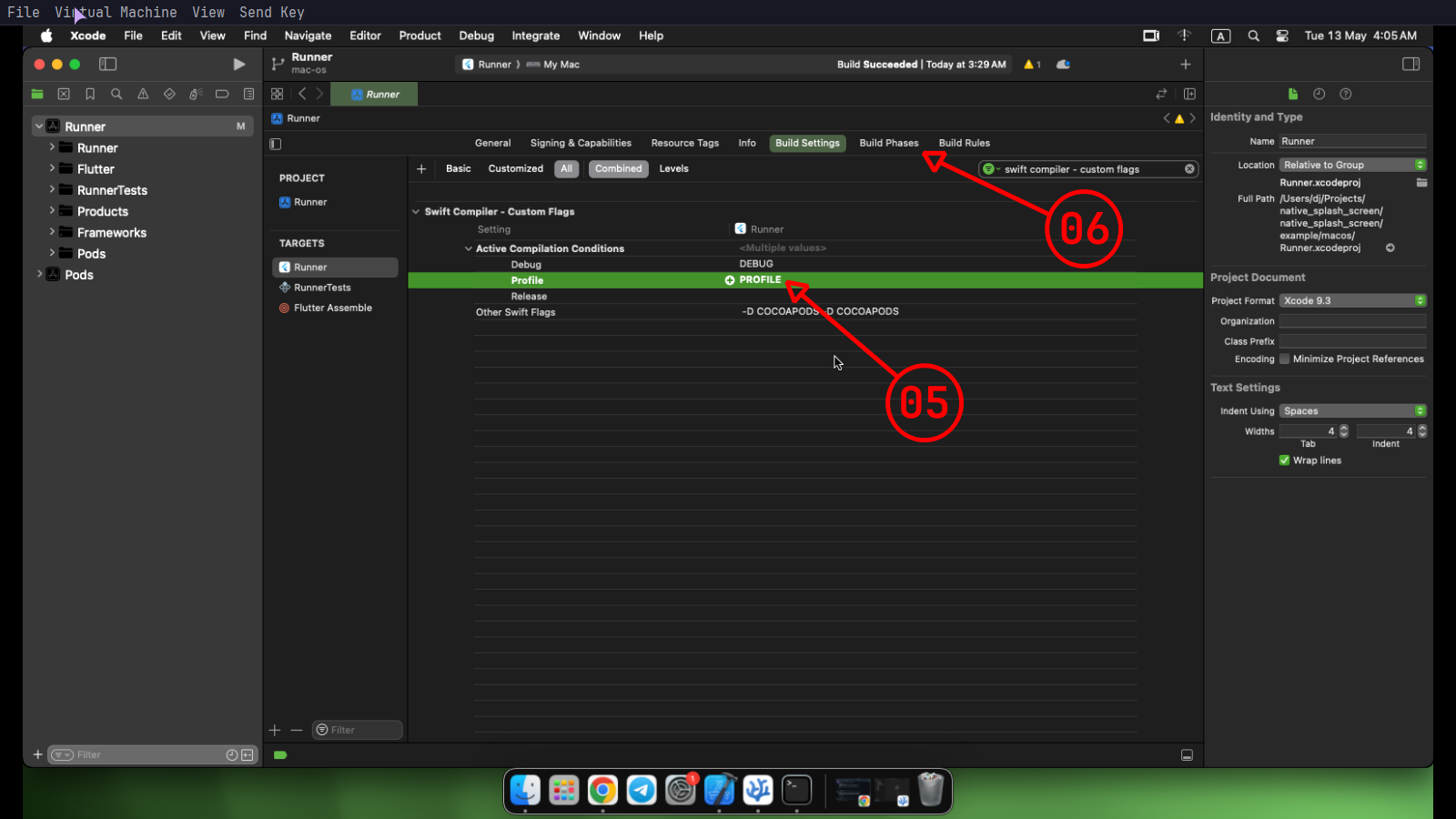Toggle the right inspector panel

pyautogui.click(x=1411, y=65)
